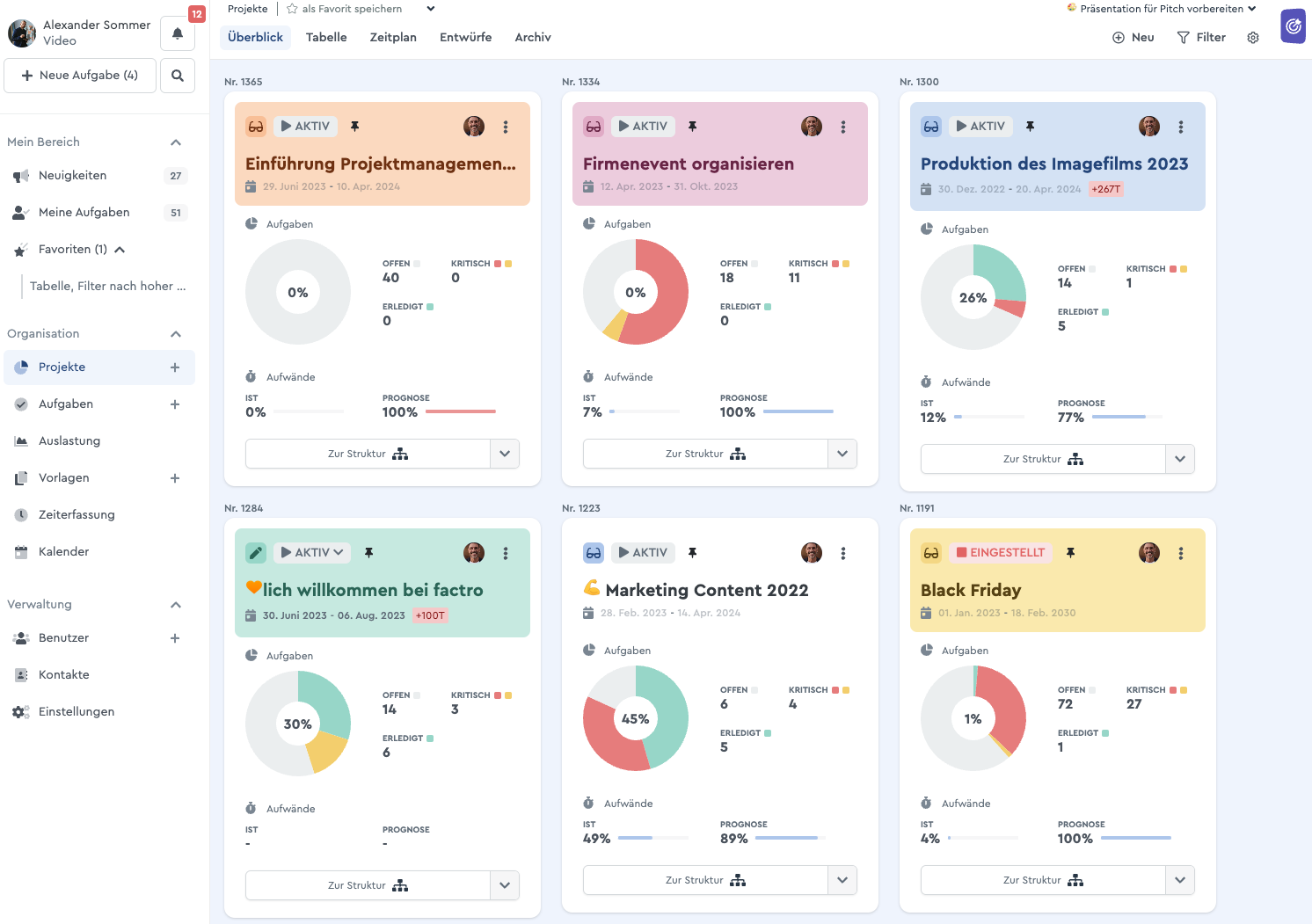Screen dimensions: 1312x924
Task: Click EINGESTELLT status badge on Black Friday
Action: pos(1001,553)
